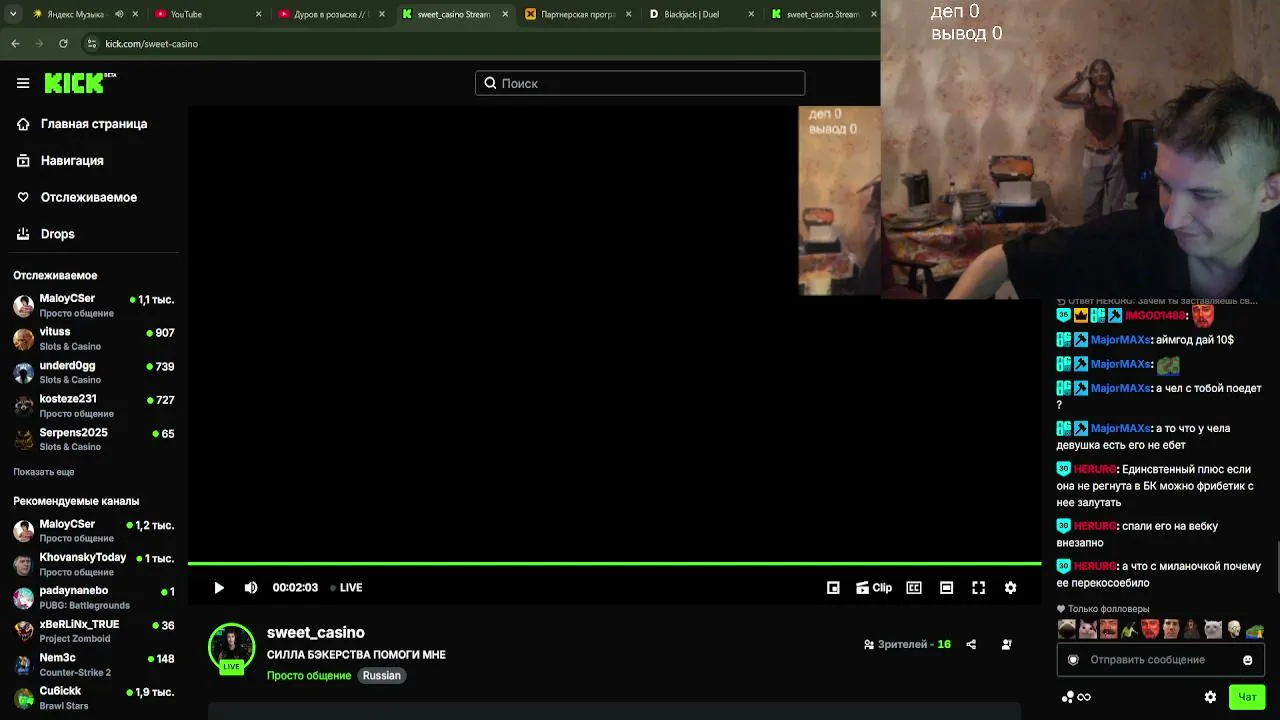Image resolution: width=1280 pixels, height=720 pixels.
Task: Pick the white cat emote in quick emotes
Action: click(x=1213, y=630)
